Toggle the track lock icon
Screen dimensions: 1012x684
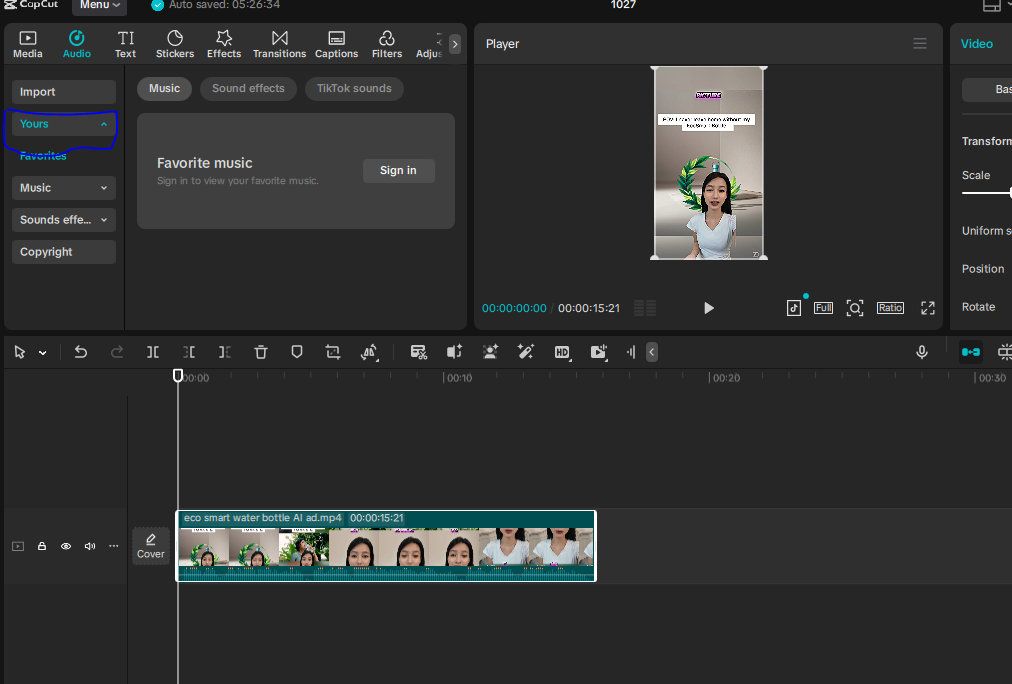click(x=42, y=546)
